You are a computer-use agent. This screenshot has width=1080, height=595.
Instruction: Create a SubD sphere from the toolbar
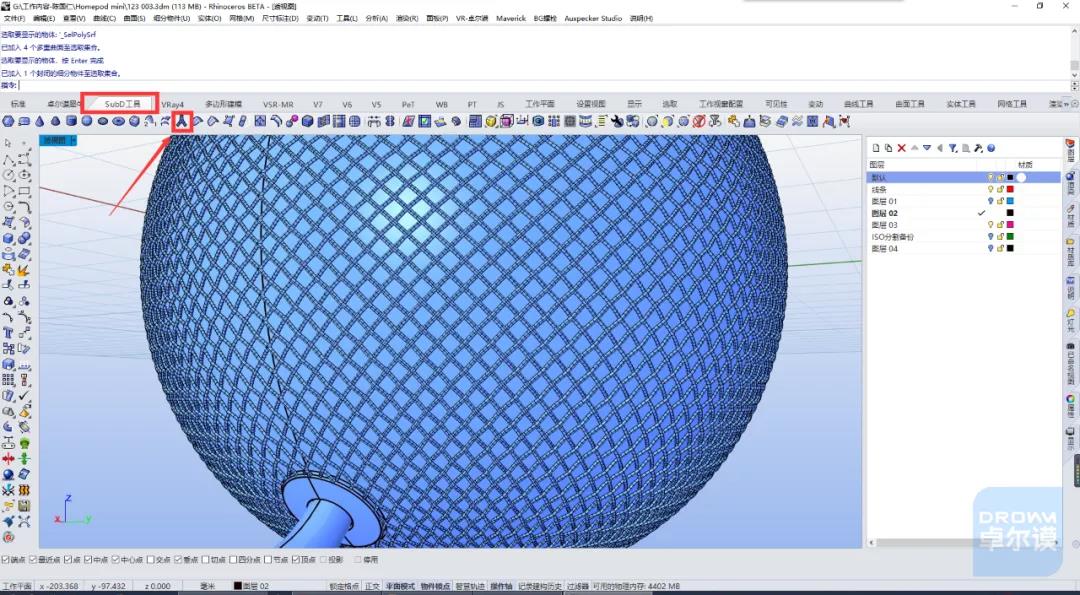click(x=87, y=121)
